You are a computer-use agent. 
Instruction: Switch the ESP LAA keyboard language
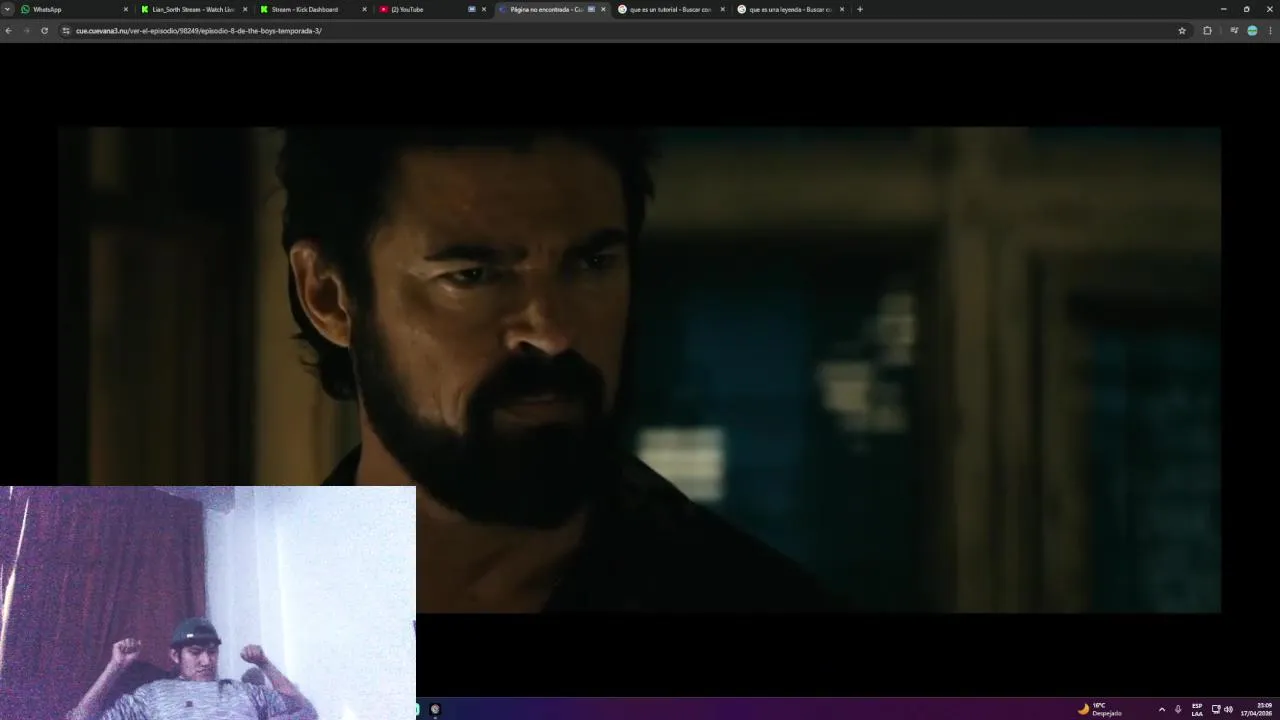(x=1197, y=709)
